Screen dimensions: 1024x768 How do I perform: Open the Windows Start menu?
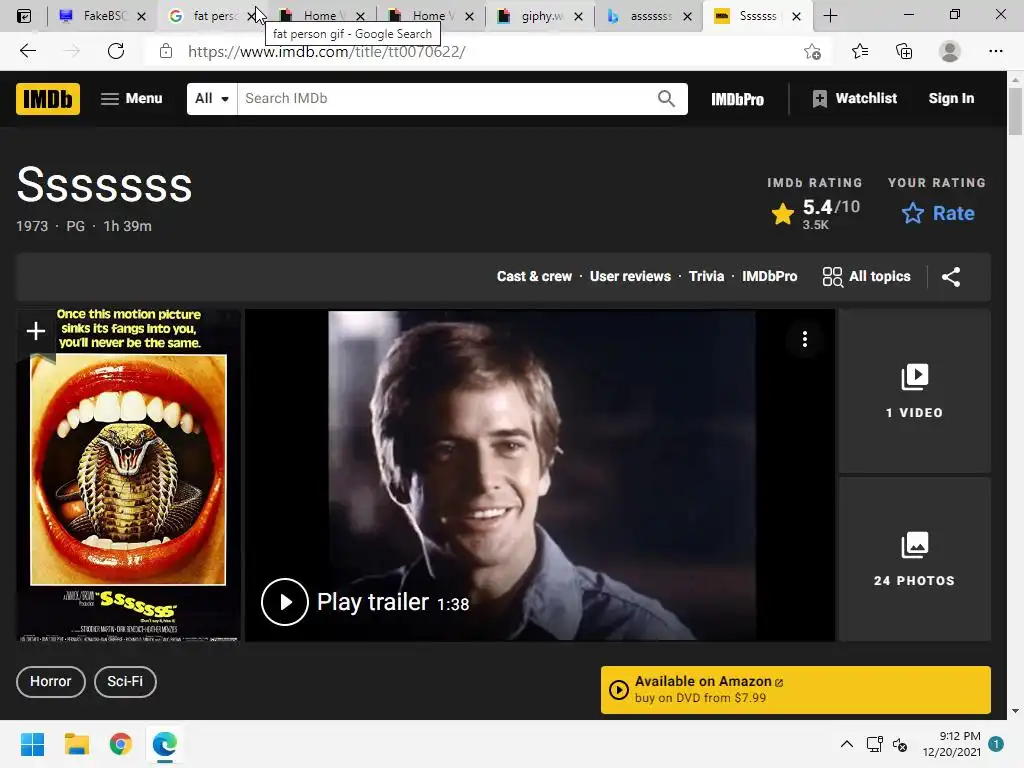coord(32,744)
